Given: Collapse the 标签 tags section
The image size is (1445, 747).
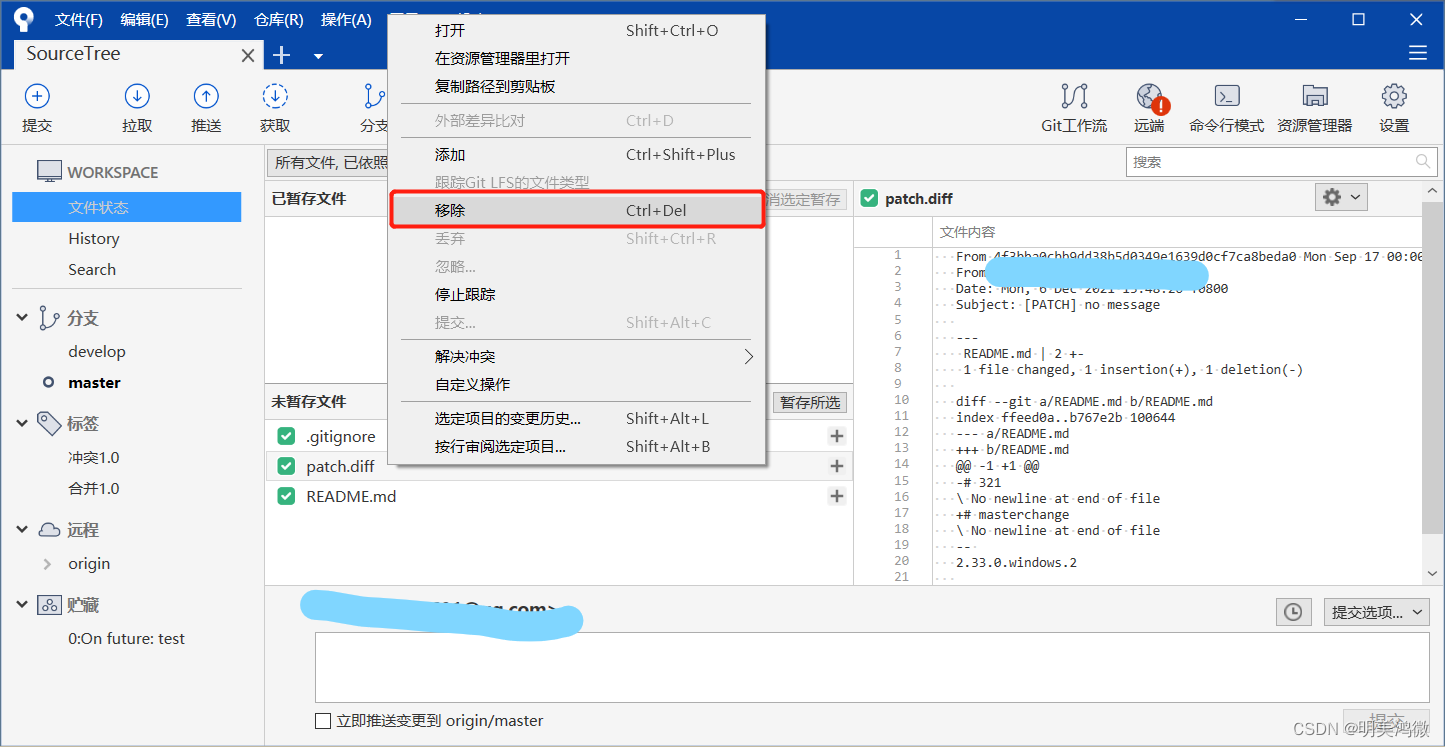Looking at the screenshot, I should (23, 424).
